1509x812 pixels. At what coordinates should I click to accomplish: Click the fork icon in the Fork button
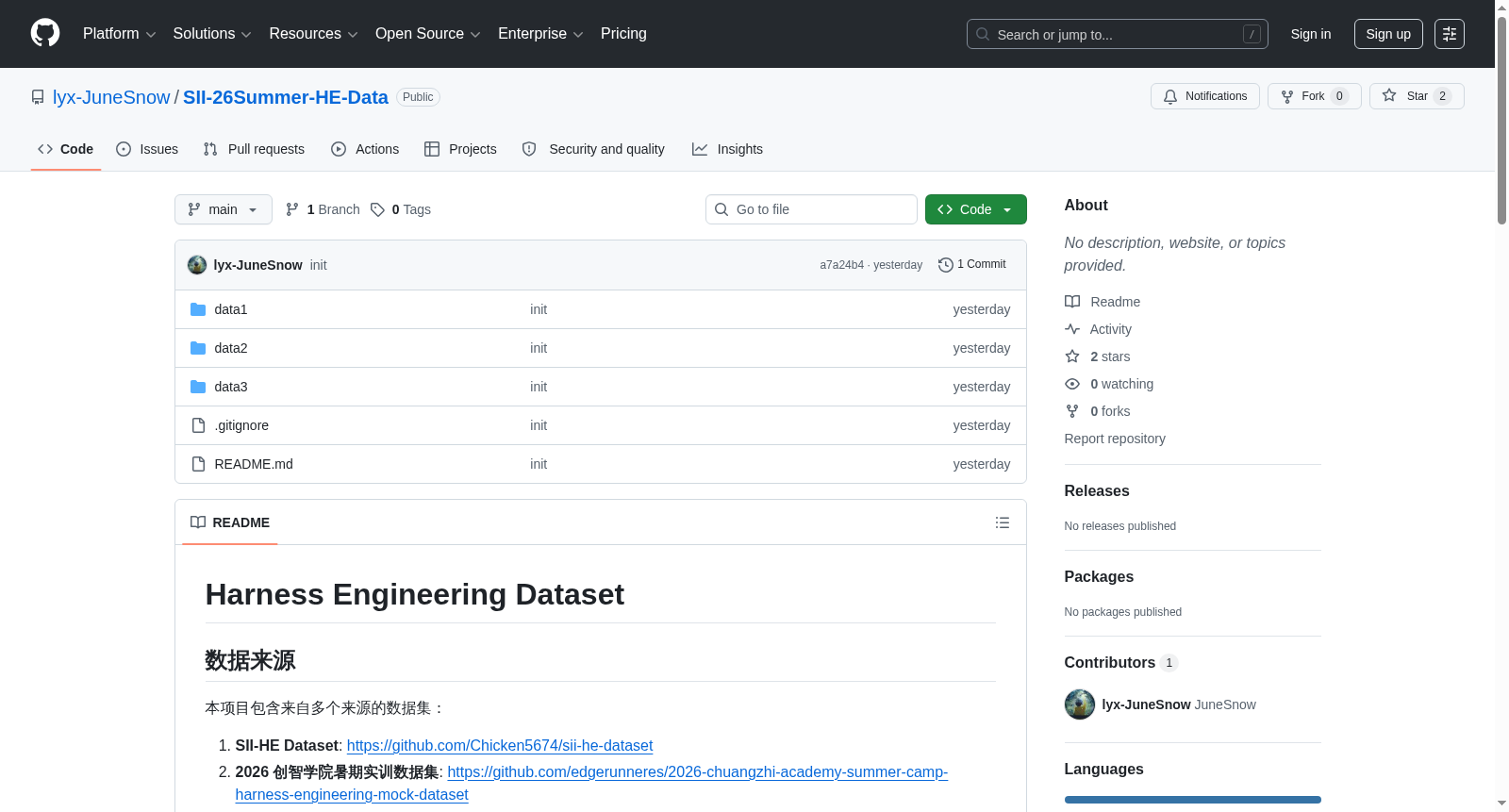point(1287,96)
